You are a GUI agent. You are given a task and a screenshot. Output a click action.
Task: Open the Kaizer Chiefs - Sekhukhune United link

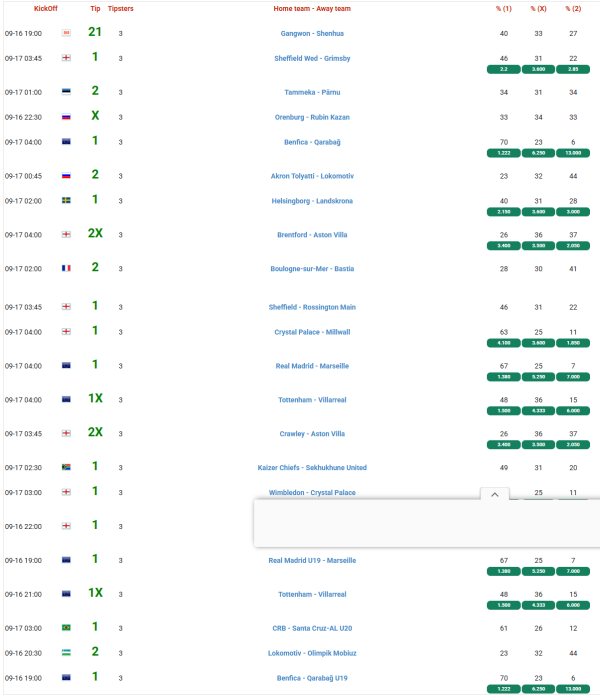312,467
